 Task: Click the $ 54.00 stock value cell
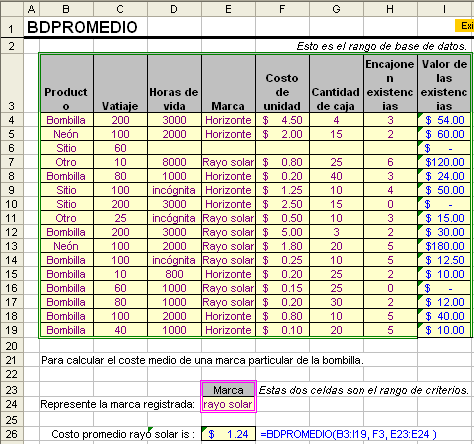click(444, 120)
